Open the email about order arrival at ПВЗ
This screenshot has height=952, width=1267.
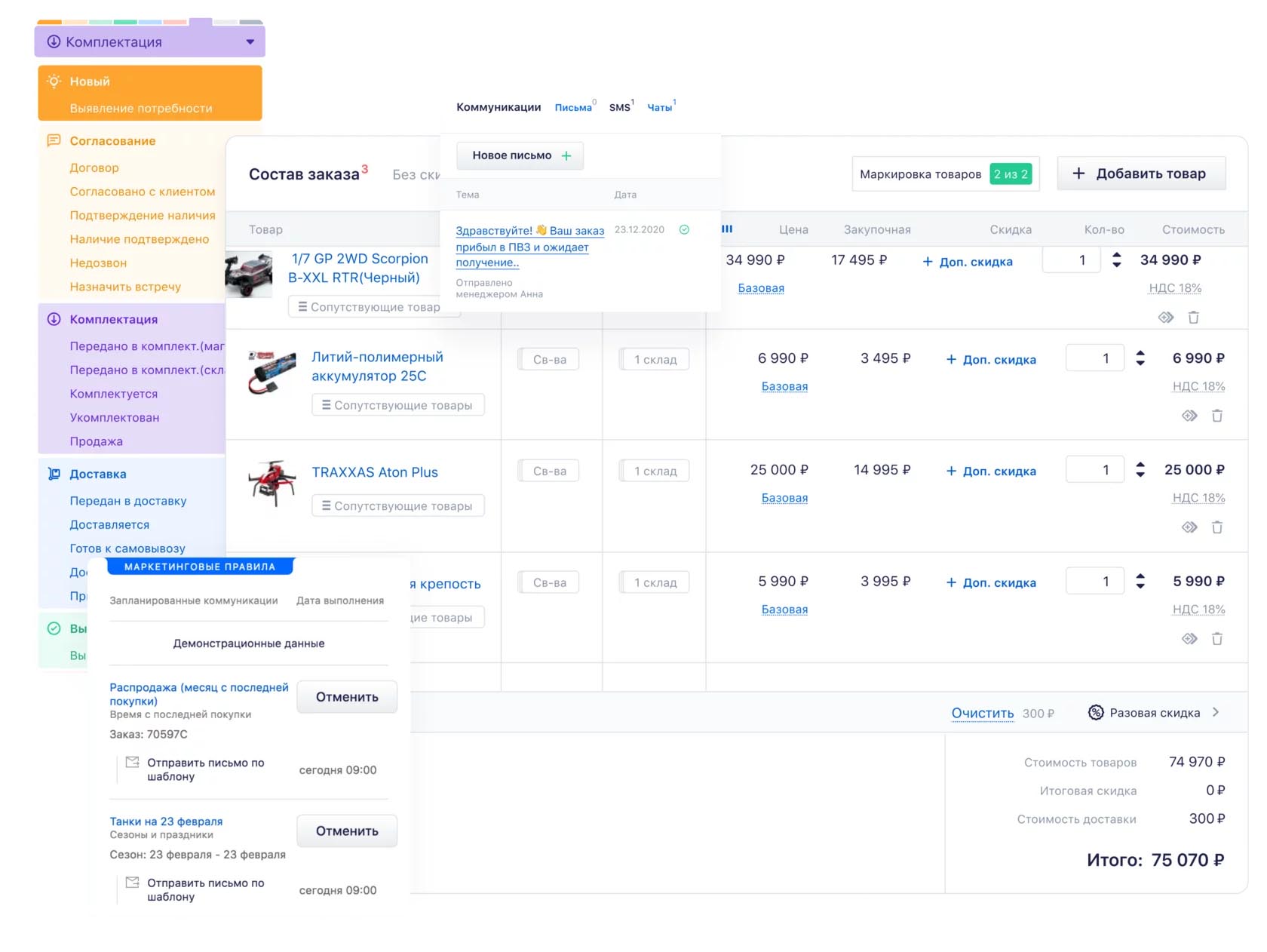tap(529, 247)
